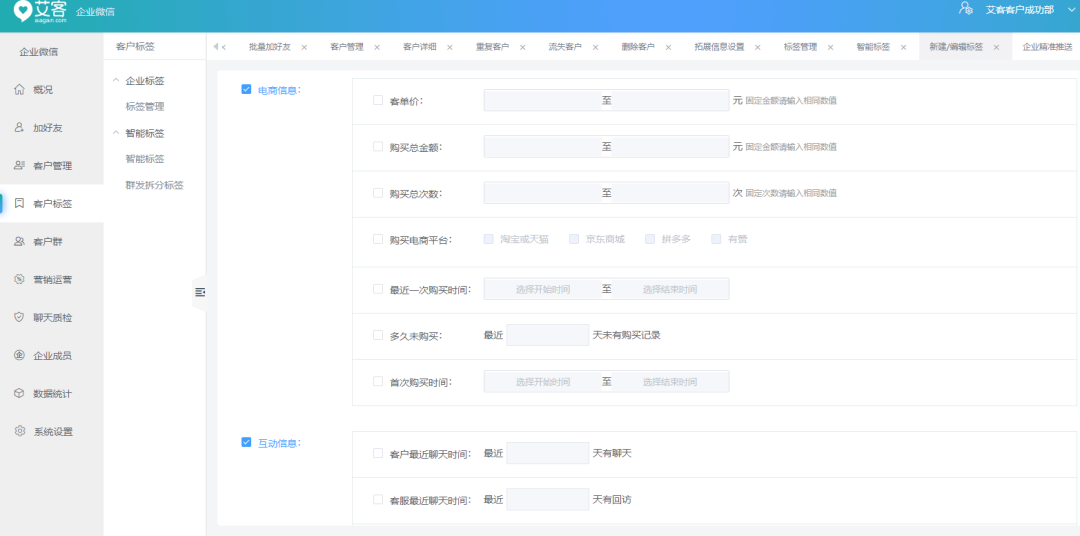Pick 首次购买时间 end date
Screen dimensions: 1080x536
670,382
